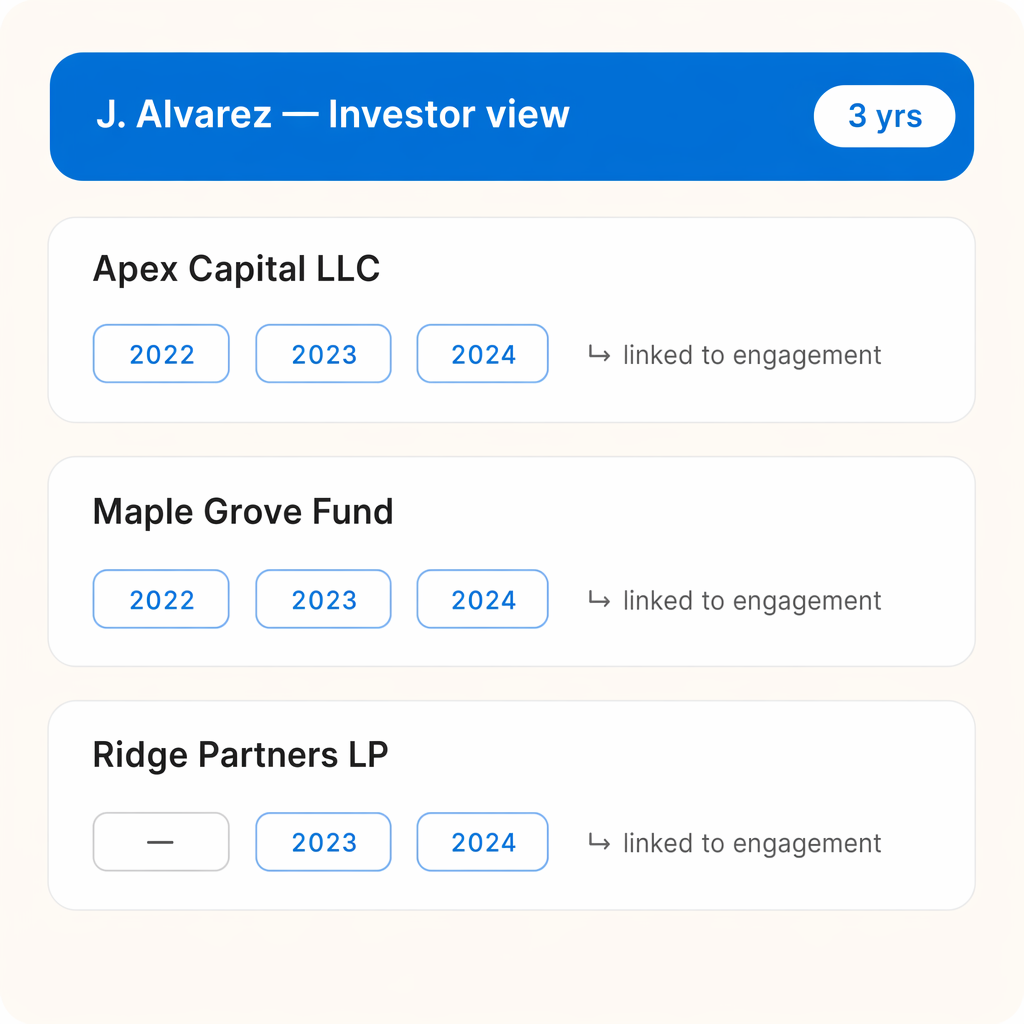Image resolution: width=1024 pixels, height=1024 pixels.
Task: Click the empty dash chip for Ridge Partners
Action: click(x=161, y=842)
